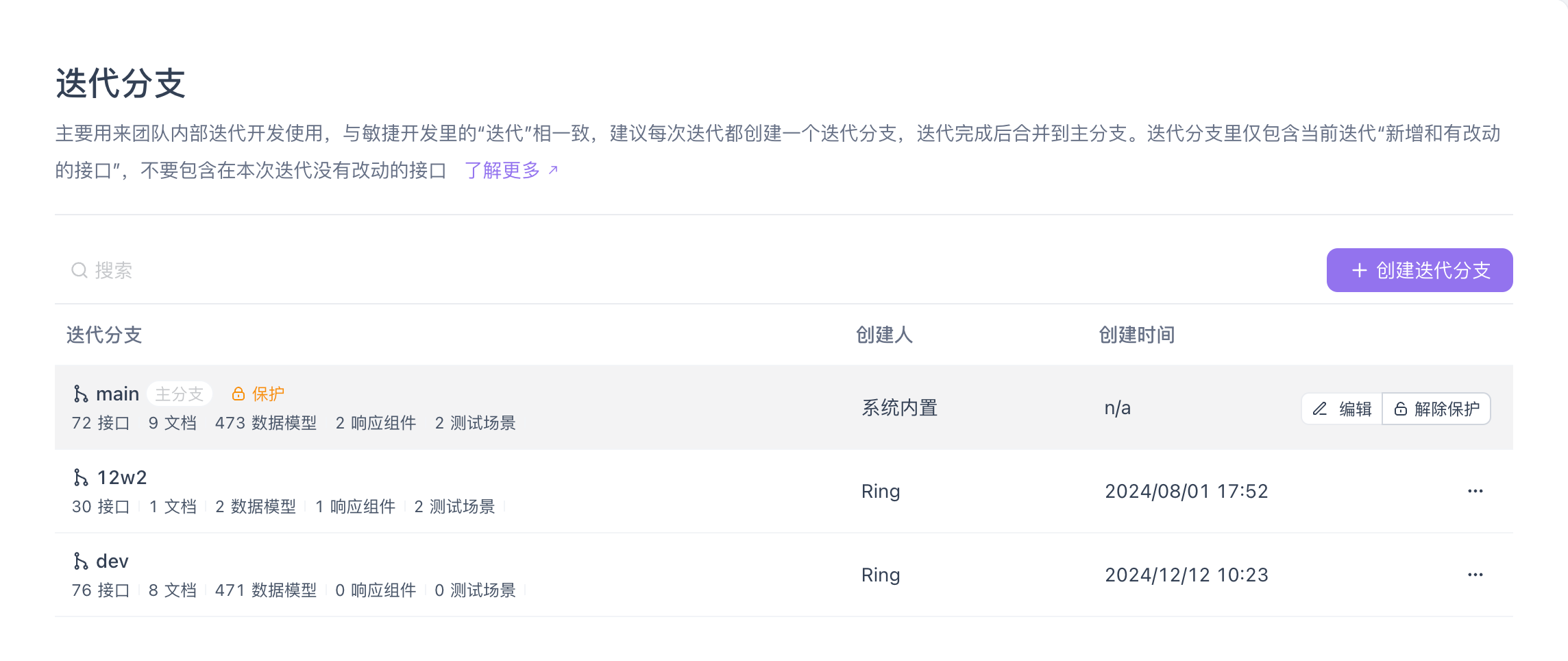Click the branch icon beside 12w2
The width and height of the screenshot is (1568, 661).
click(79, 477)
